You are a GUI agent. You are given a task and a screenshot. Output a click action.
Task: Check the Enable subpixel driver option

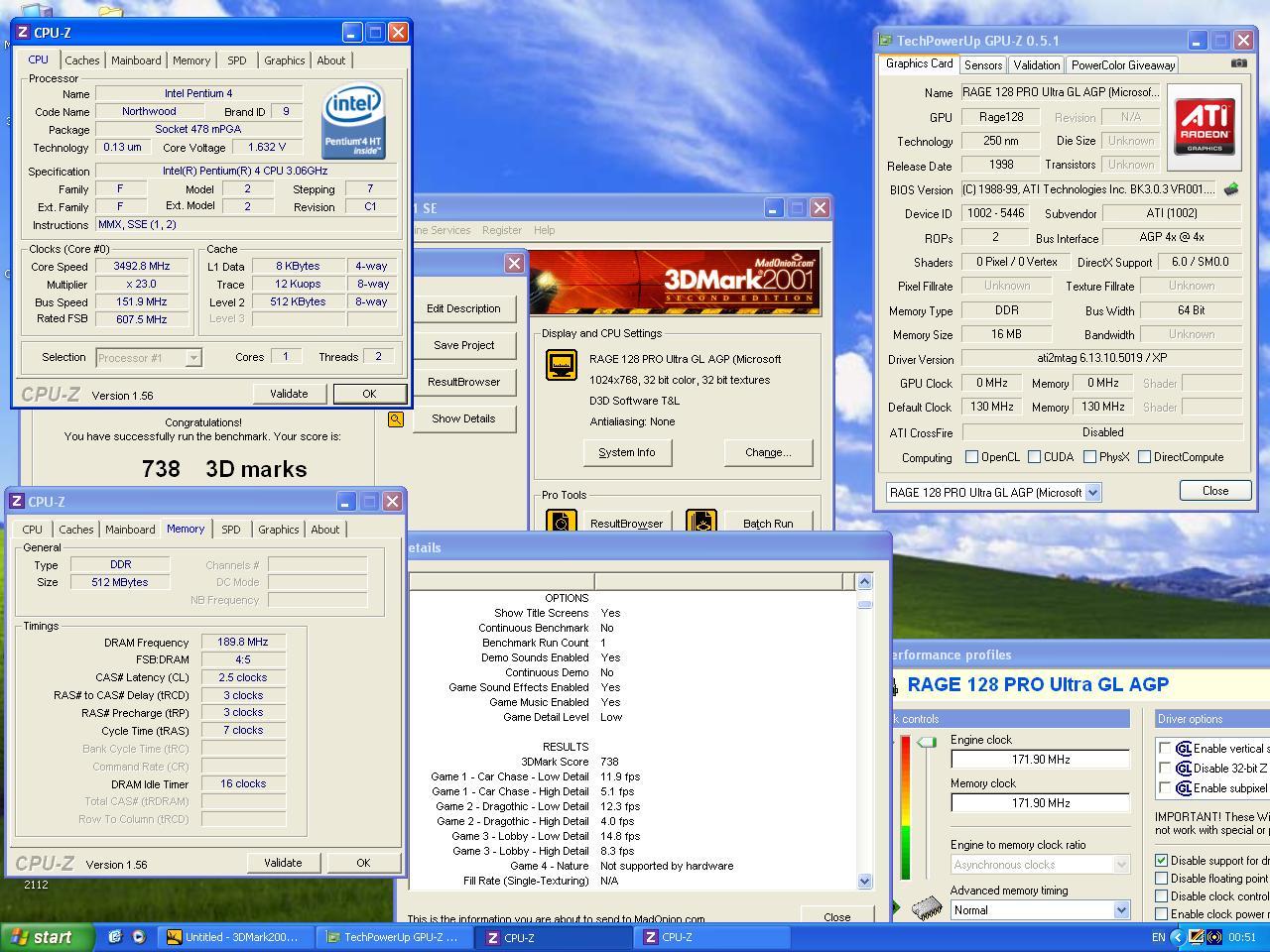tap(1165, 788)
